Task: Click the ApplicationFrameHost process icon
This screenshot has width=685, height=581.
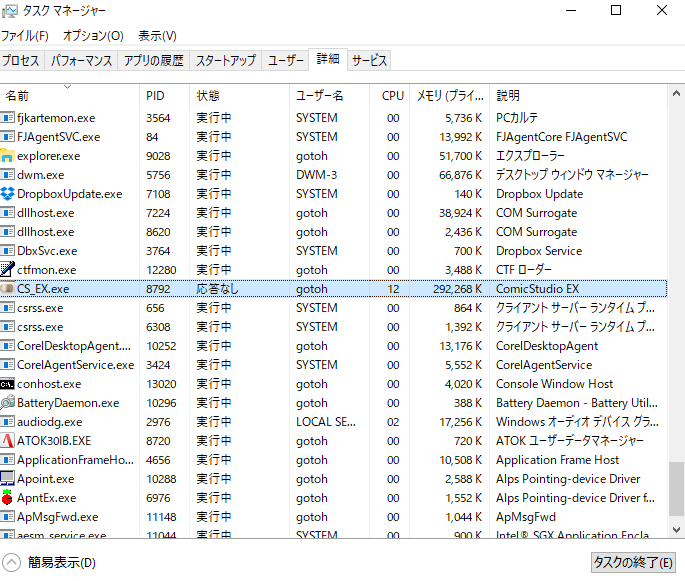Action: pyautogui.click(x=7, y=460)
